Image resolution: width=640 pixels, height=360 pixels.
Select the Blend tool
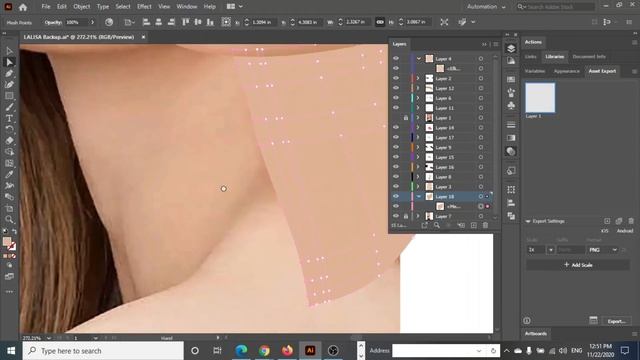[9, 197]
